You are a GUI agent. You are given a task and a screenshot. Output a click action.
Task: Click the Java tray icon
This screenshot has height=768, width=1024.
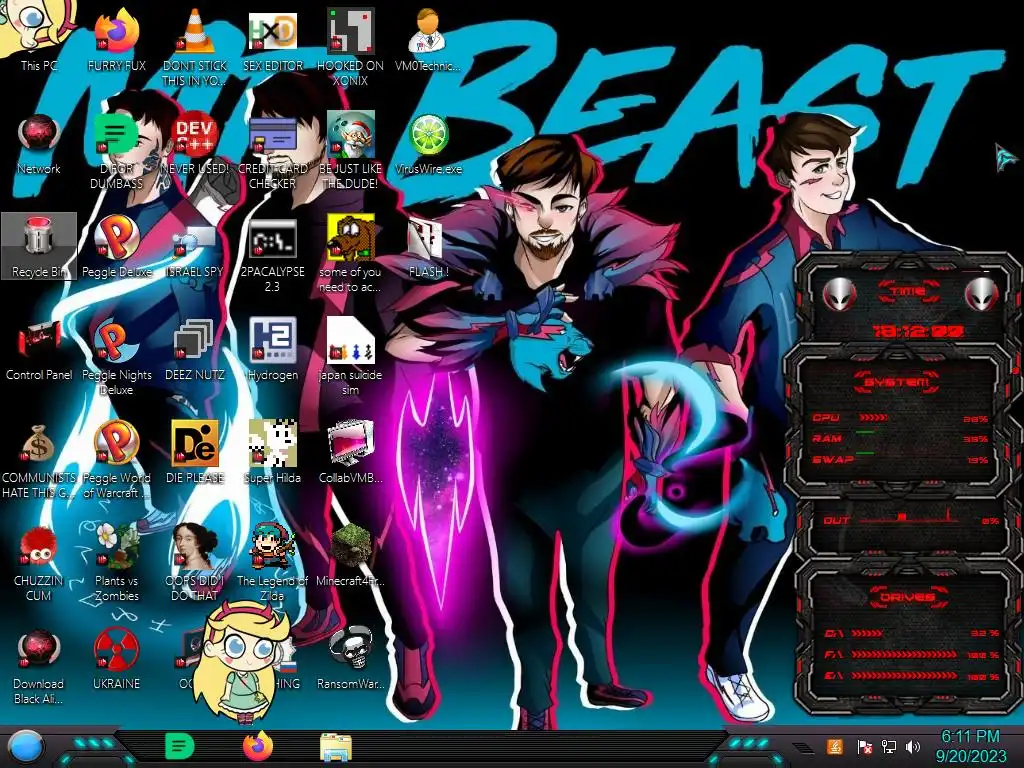point(835,746)
